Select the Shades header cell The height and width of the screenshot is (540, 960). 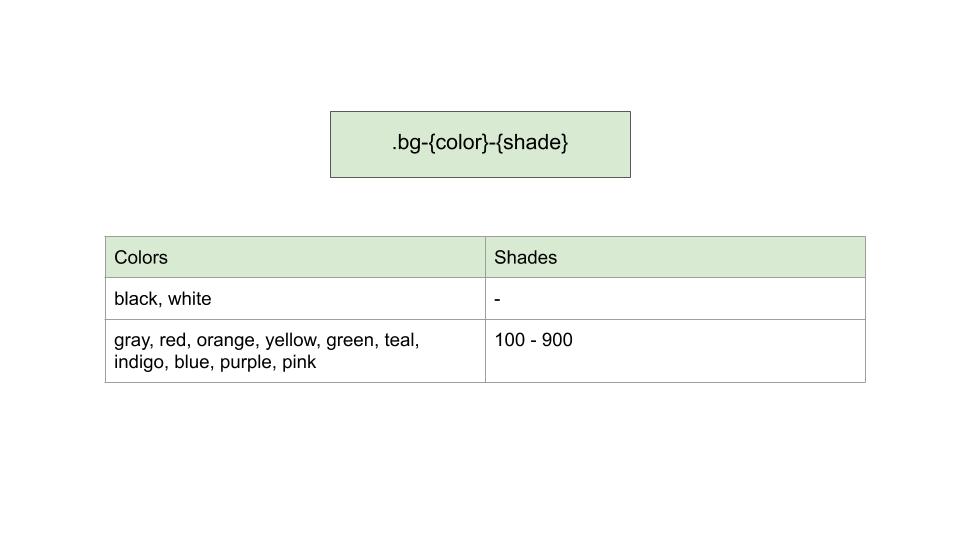click(675, 257)
